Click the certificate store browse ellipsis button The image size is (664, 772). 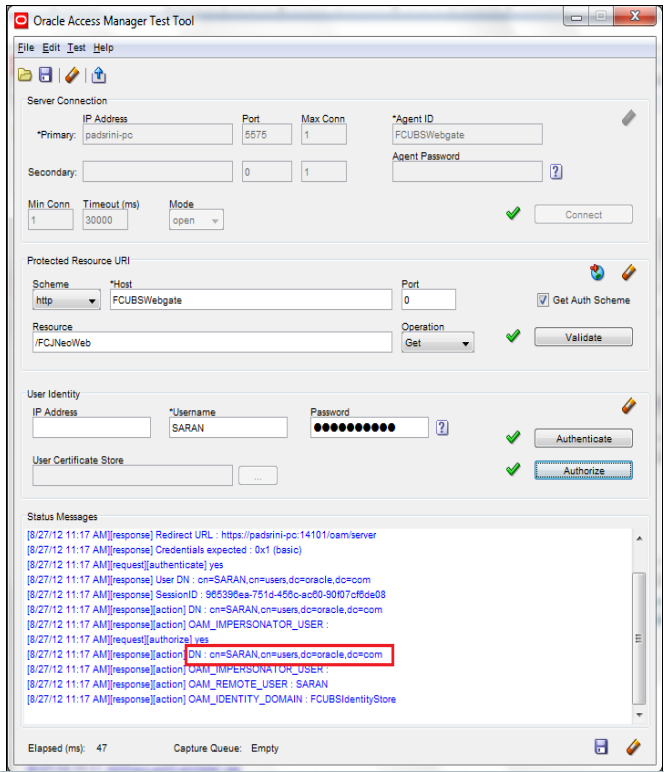coord(258,476)
